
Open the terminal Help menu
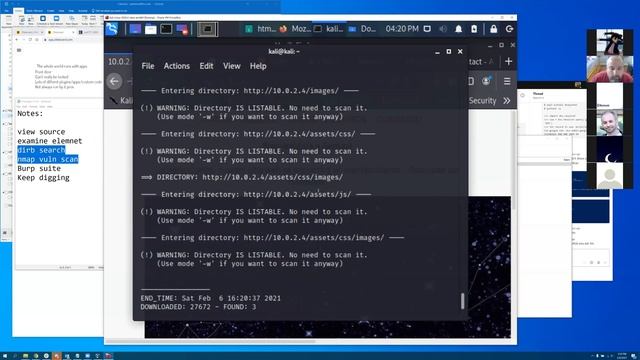pyautogui.click(x=258, y=66)
